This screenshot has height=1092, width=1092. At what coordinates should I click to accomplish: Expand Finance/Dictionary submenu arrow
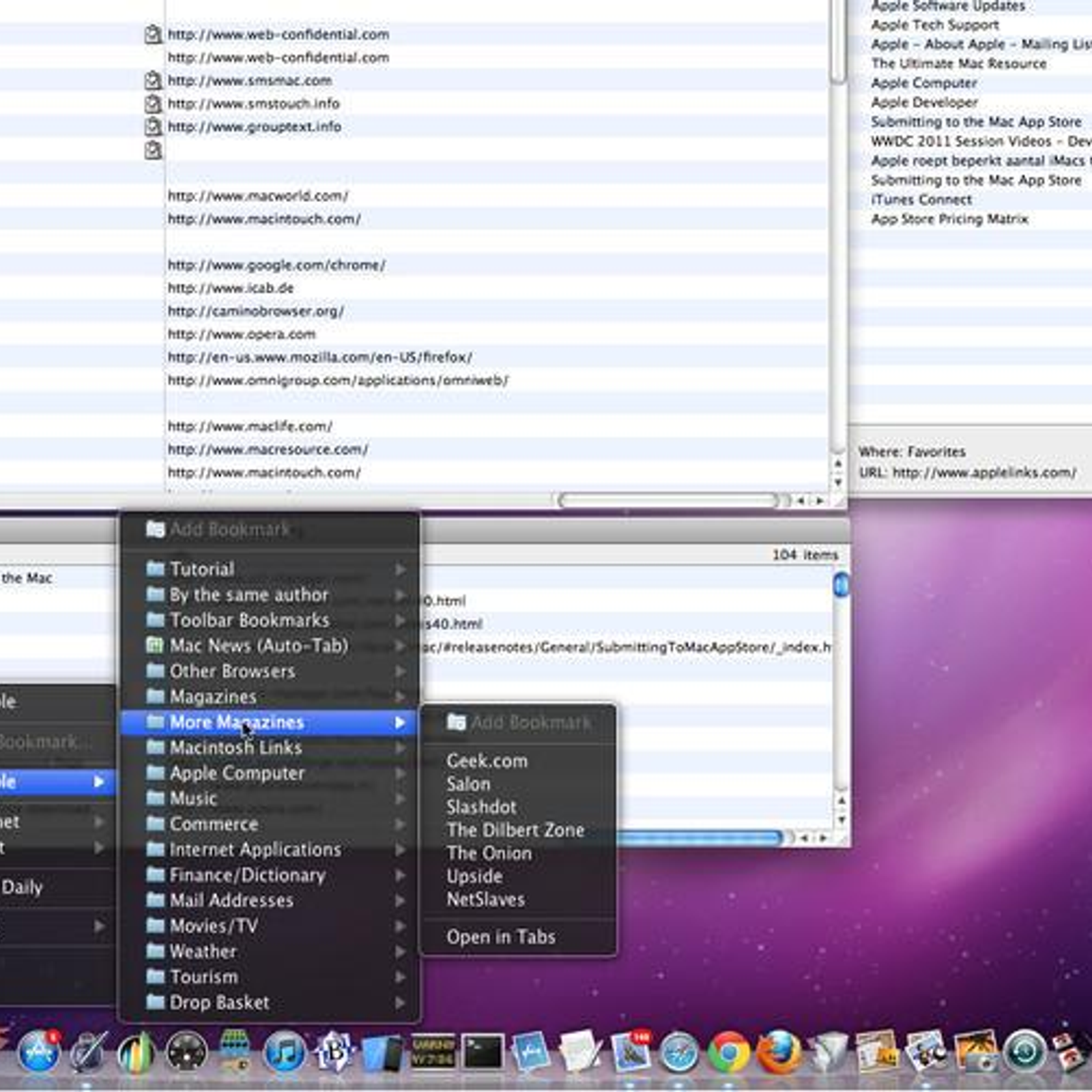click(x=400, y=876)
